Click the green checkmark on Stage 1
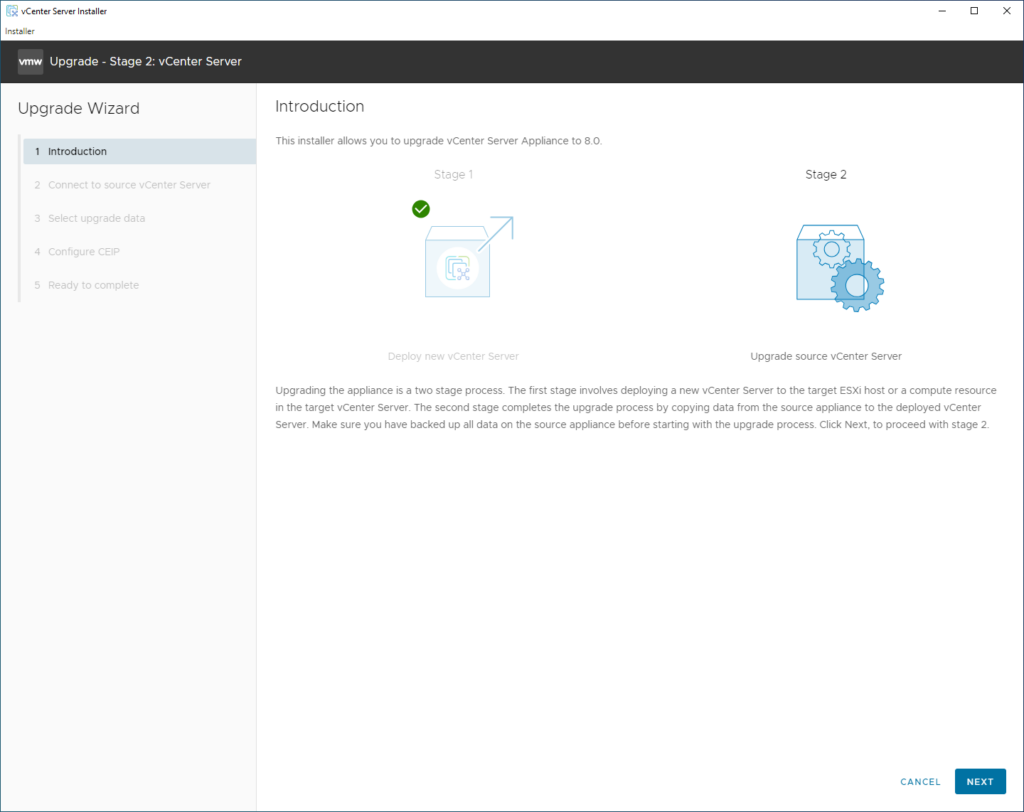1024x812 pixels. tap(421, 209)
